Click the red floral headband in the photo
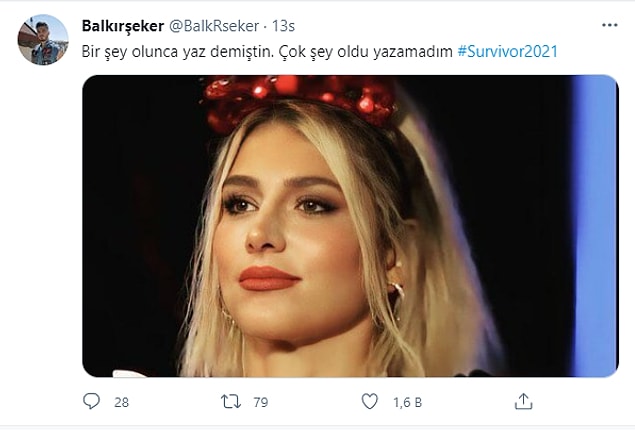635x430 pixels. 300,99
